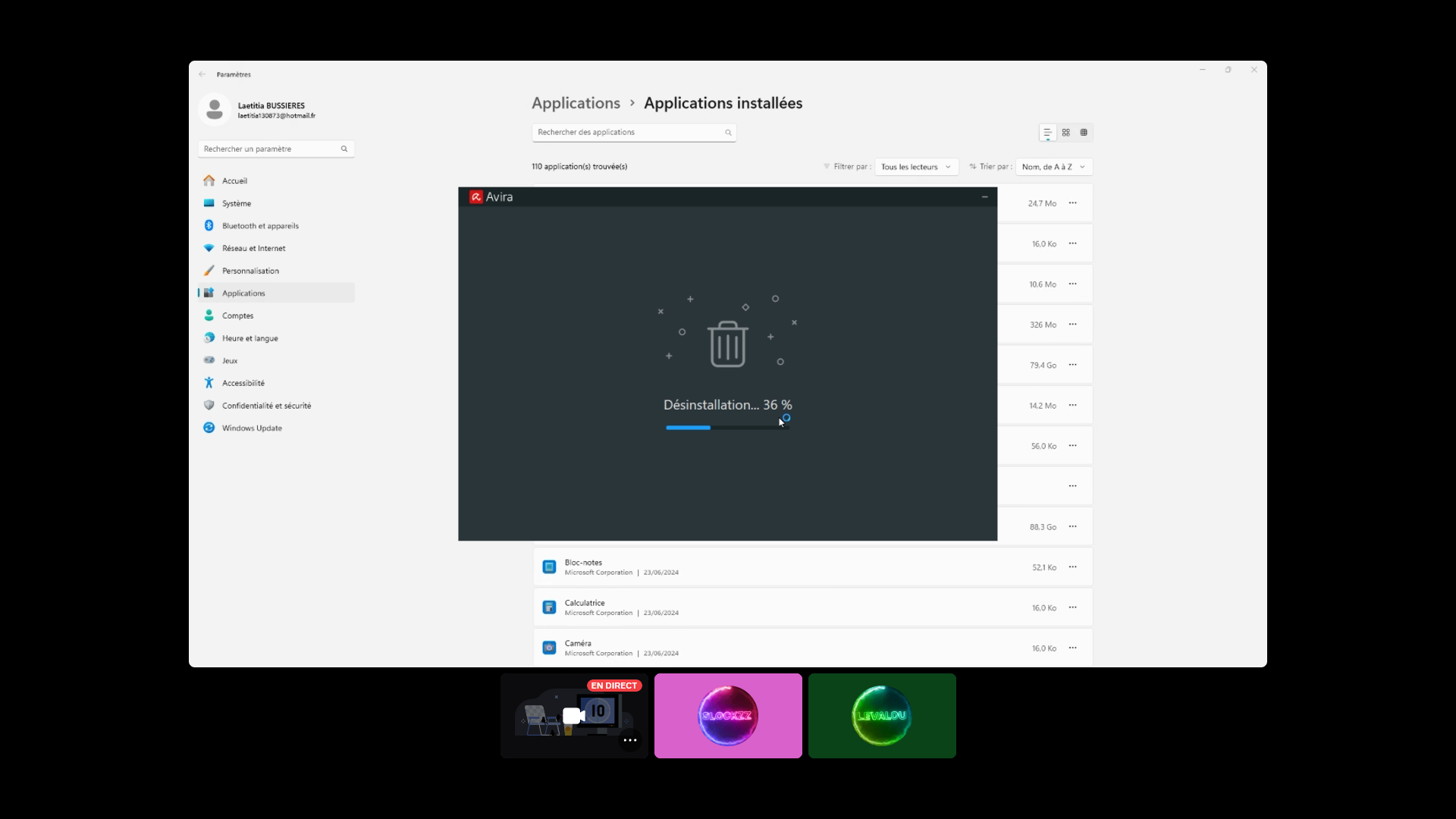Screen dimensions: 1456x819
Task: Click the Caméra app icon
Action: click(550, 648)
